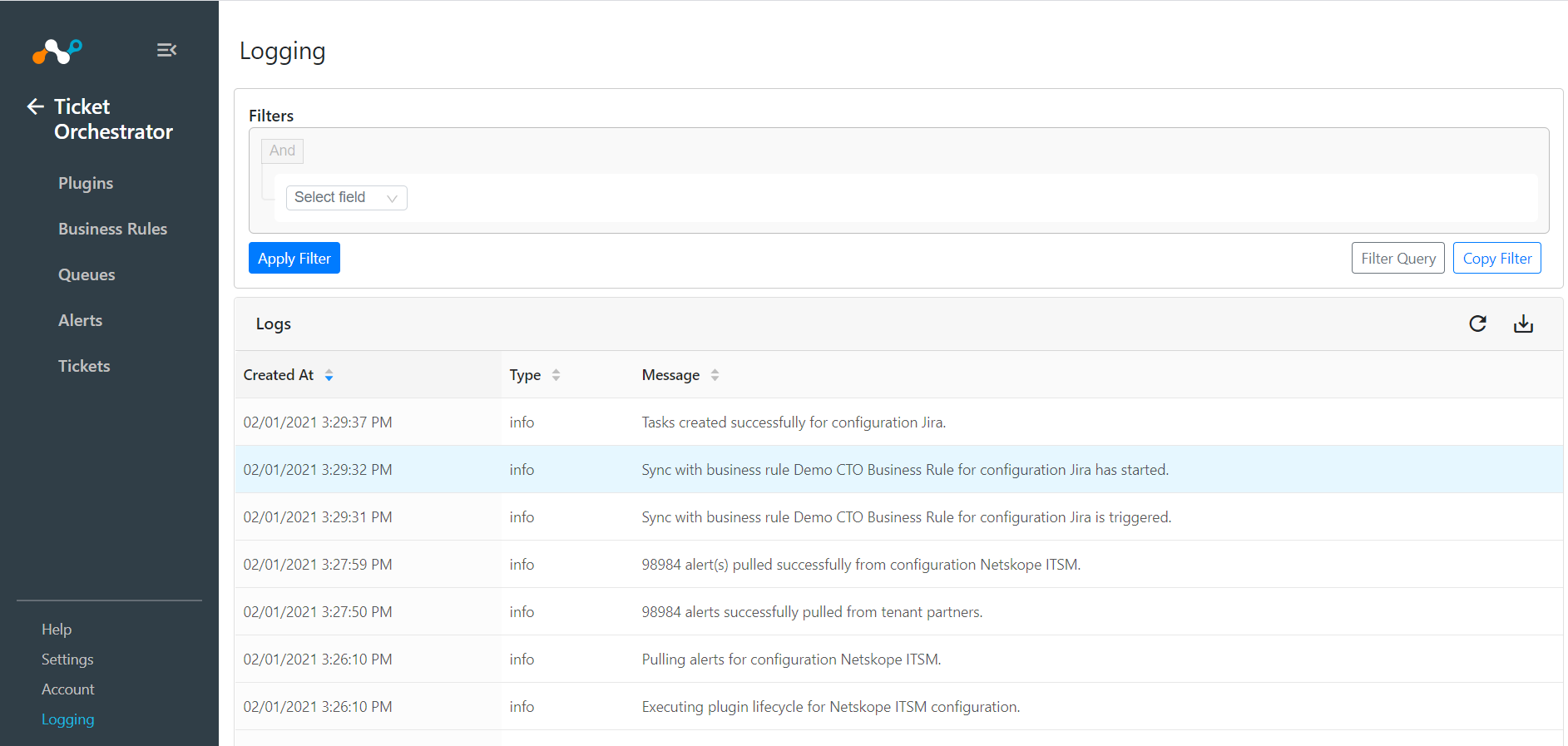
Task: Click the Message column header
Action: 670,375
